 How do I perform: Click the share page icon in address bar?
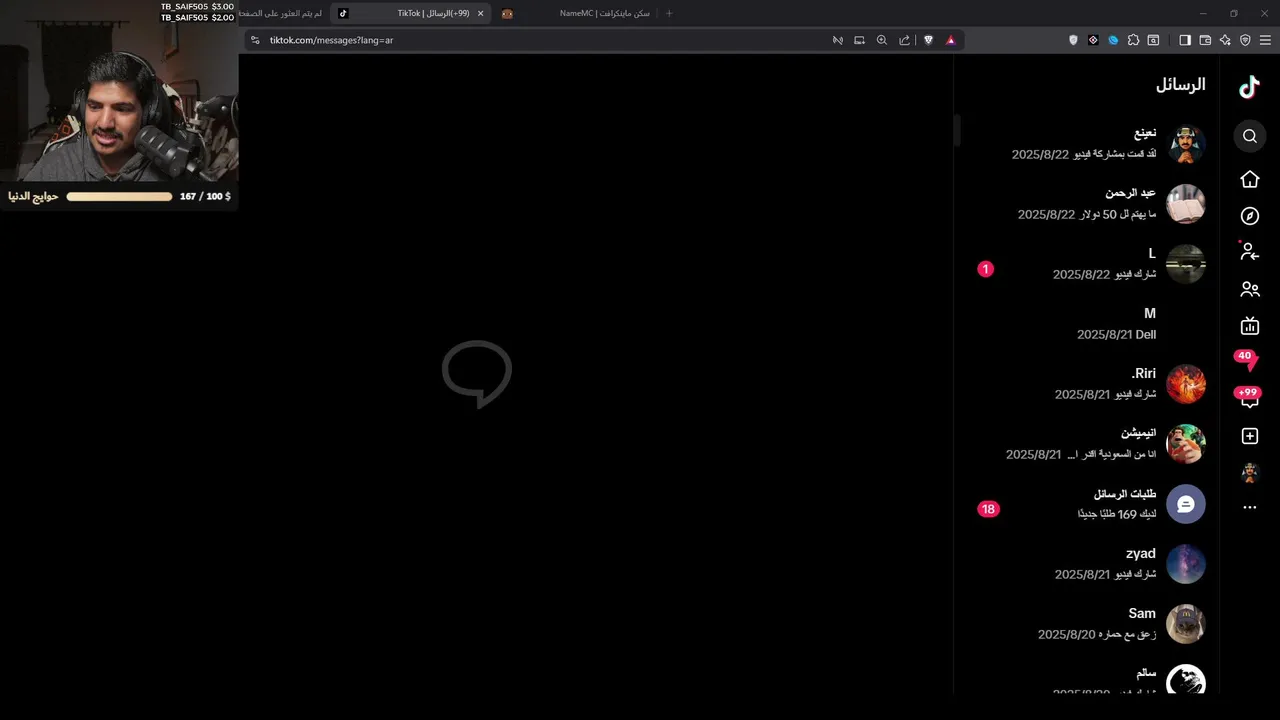coord(904,40)
